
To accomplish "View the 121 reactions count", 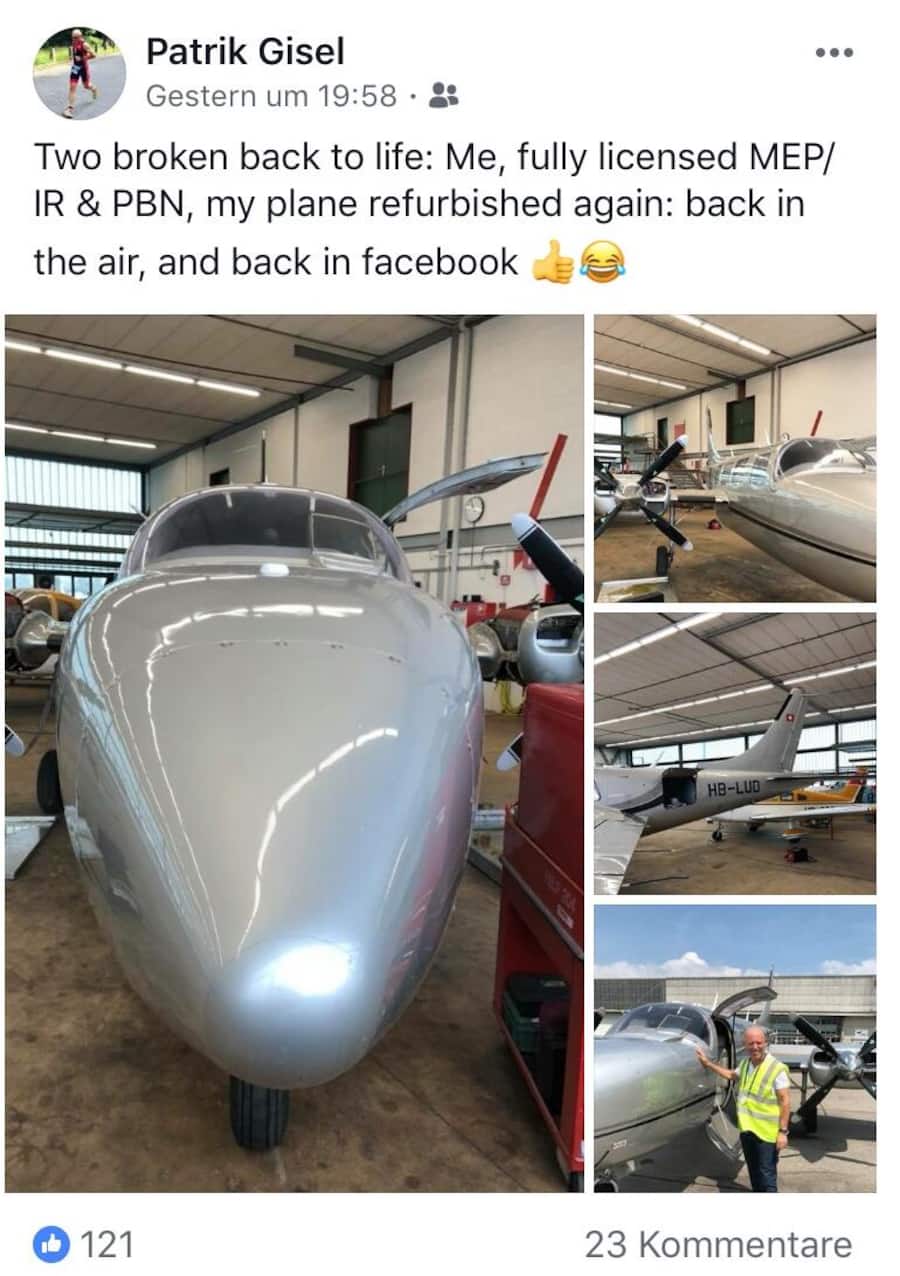I will click(106, 1245).
